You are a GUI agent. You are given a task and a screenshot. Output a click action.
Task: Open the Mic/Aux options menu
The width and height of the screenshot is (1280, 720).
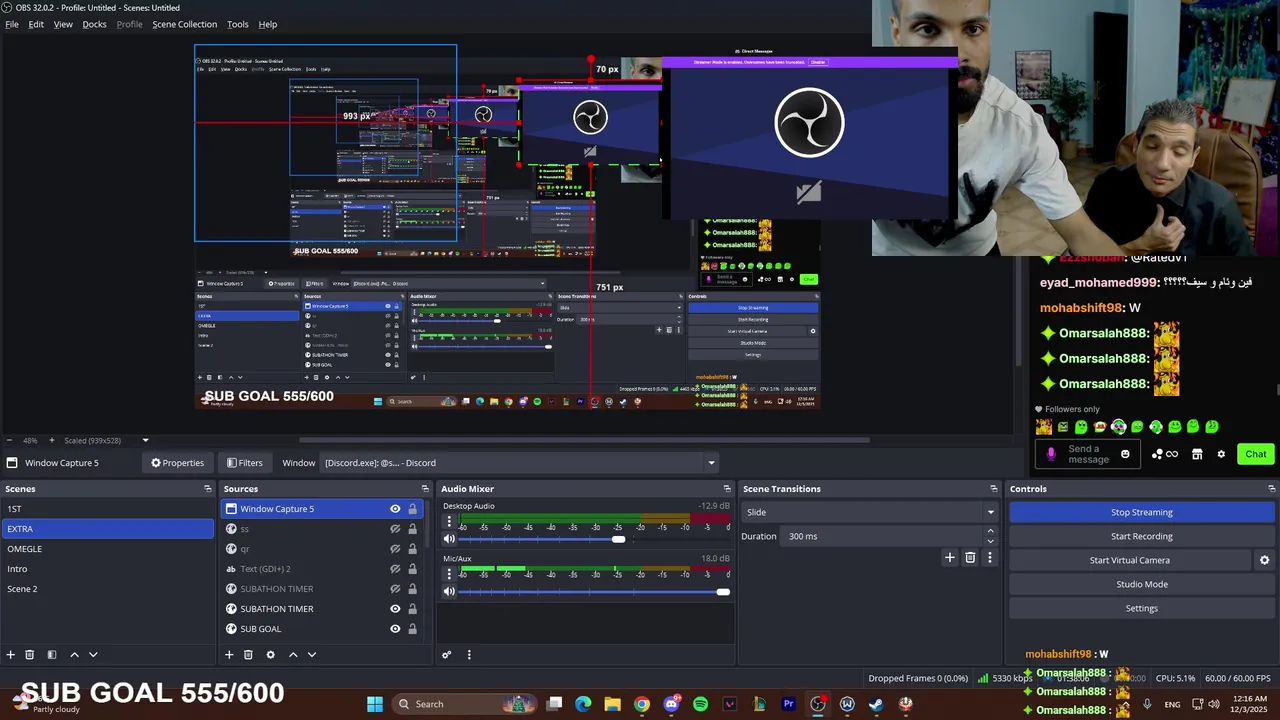point(449,574)
